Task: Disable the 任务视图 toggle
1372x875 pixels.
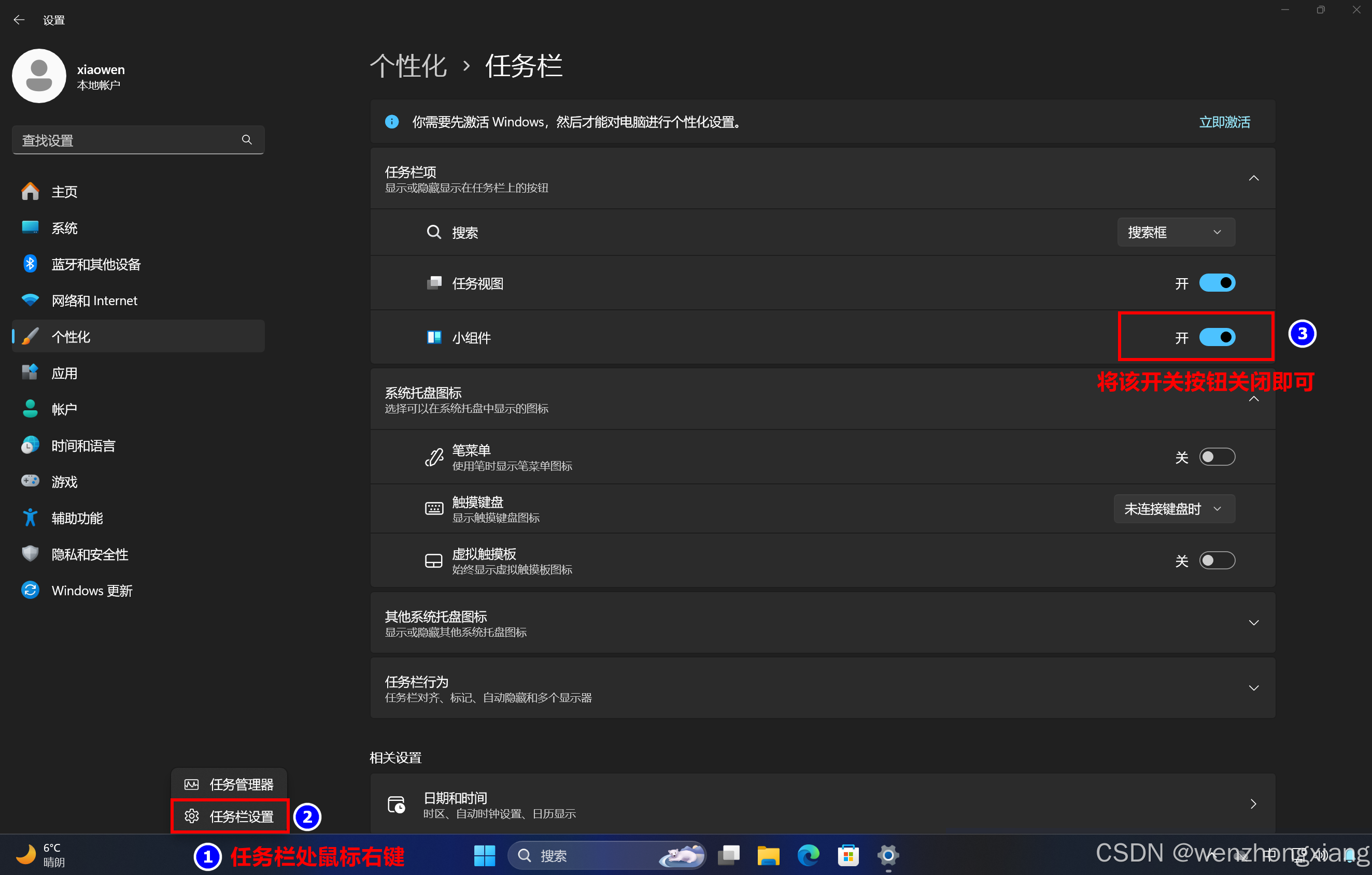Action: pos(1217,283)
